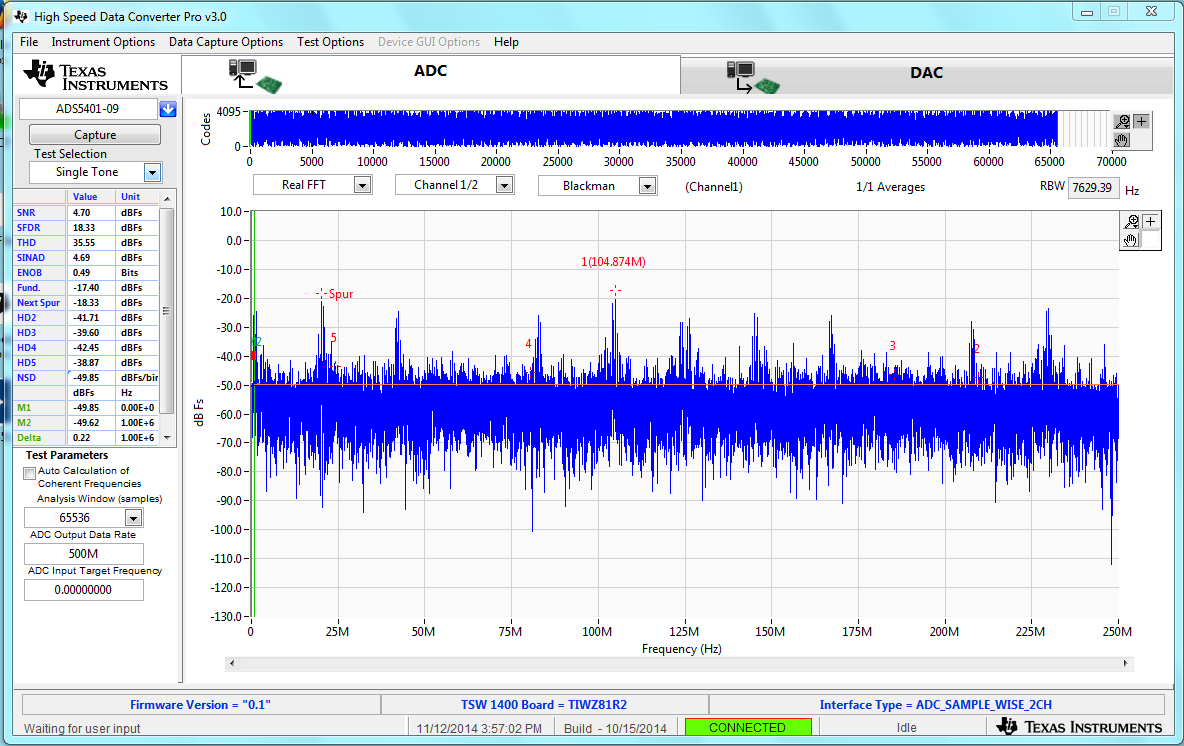Screen dimensions: 1184x746
Task: Click the Spur marker label on graph
Action: pos(341,294)
